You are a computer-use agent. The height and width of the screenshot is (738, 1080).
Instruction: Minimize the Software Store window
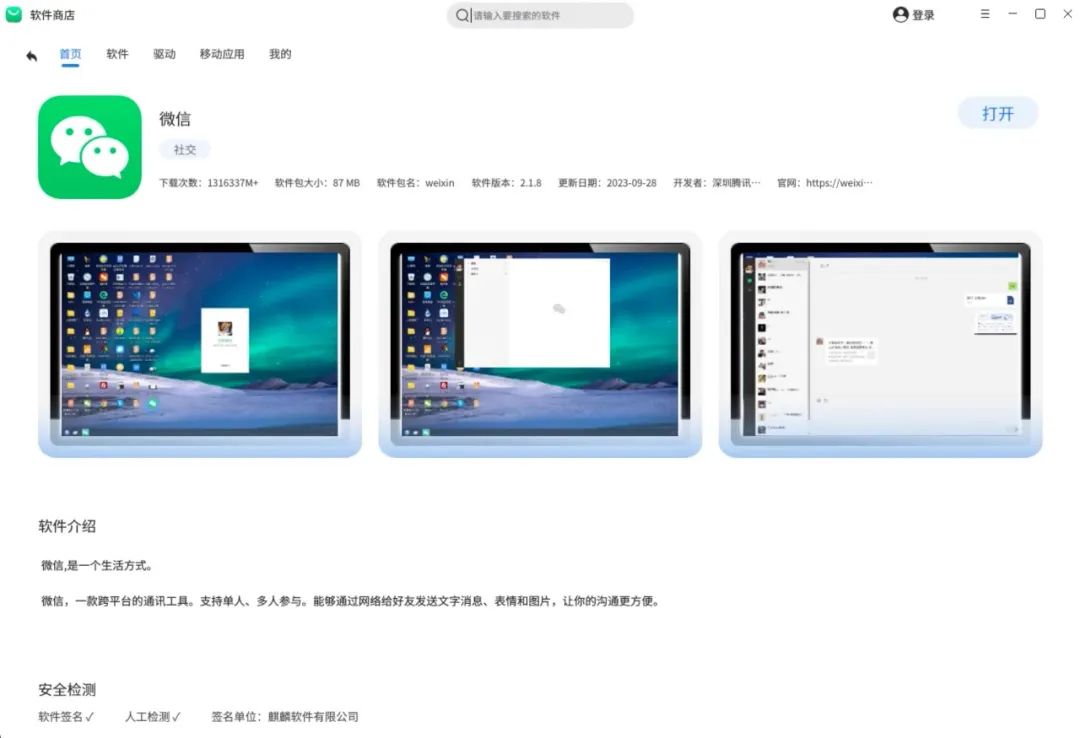(1013, 14)
